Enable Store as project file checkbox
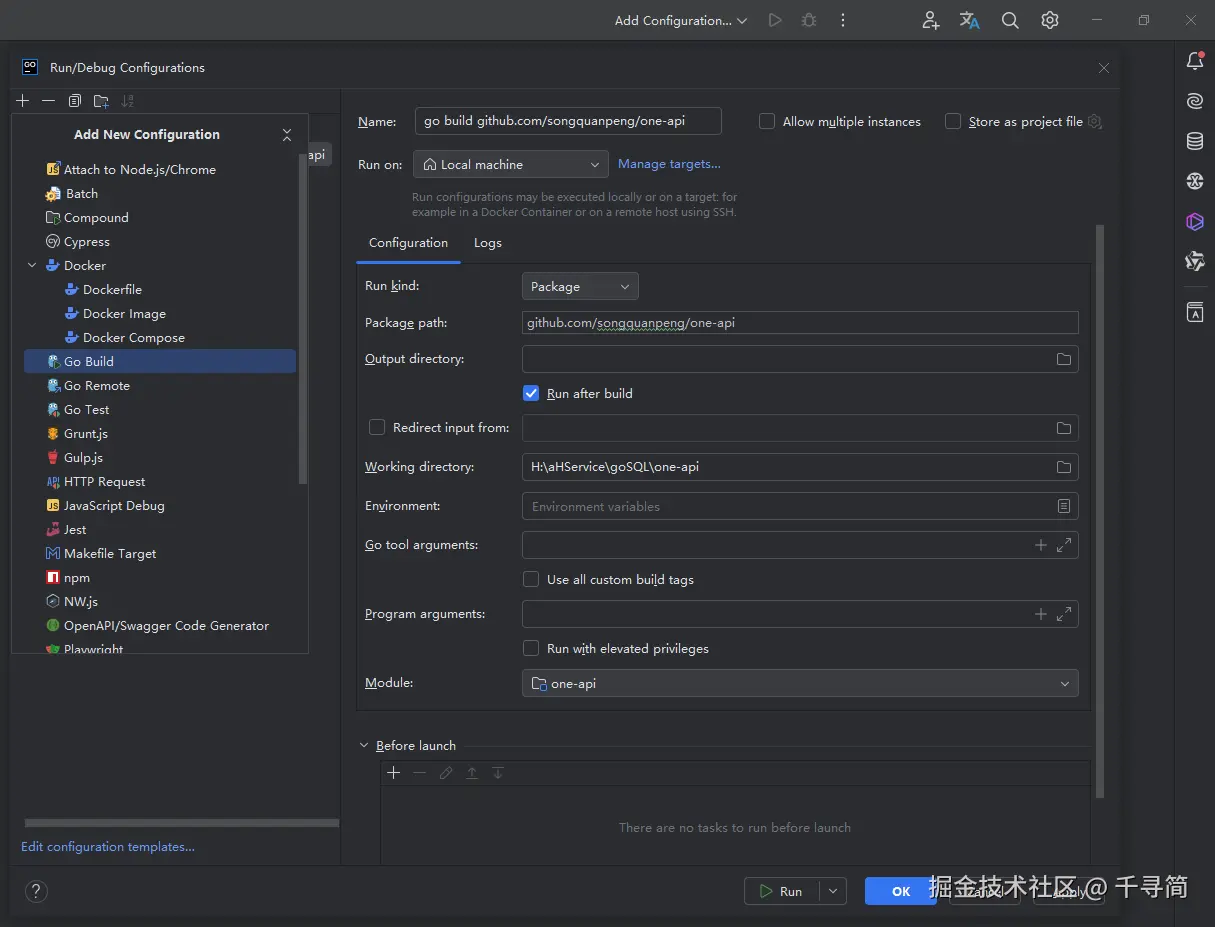1215x927 pixels. pos(953,121)
